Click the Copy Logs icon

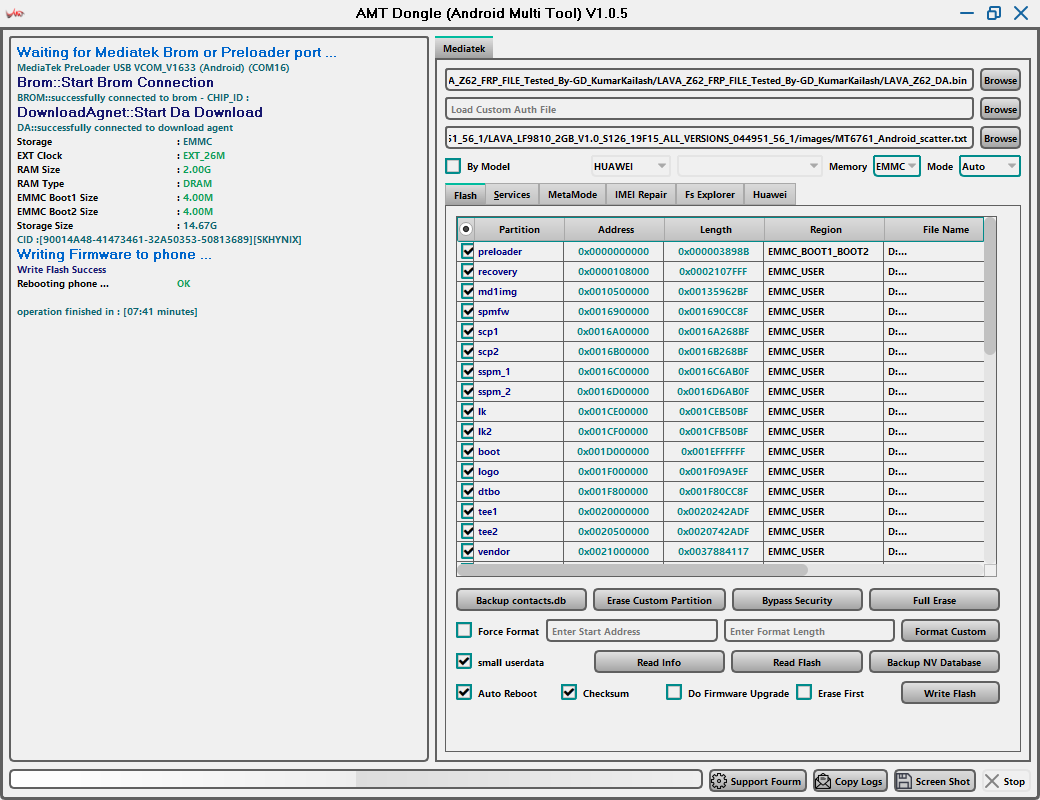[823, 781]
